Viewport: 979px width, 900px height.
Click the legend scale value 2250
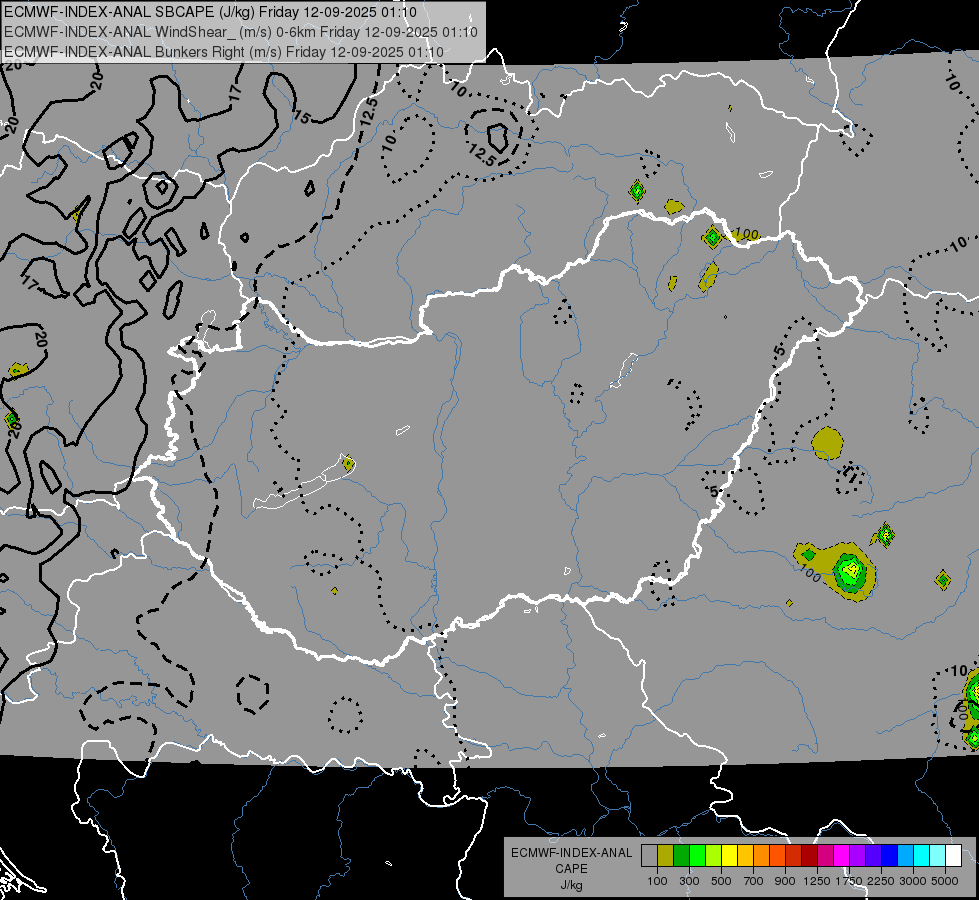point(881,881)
